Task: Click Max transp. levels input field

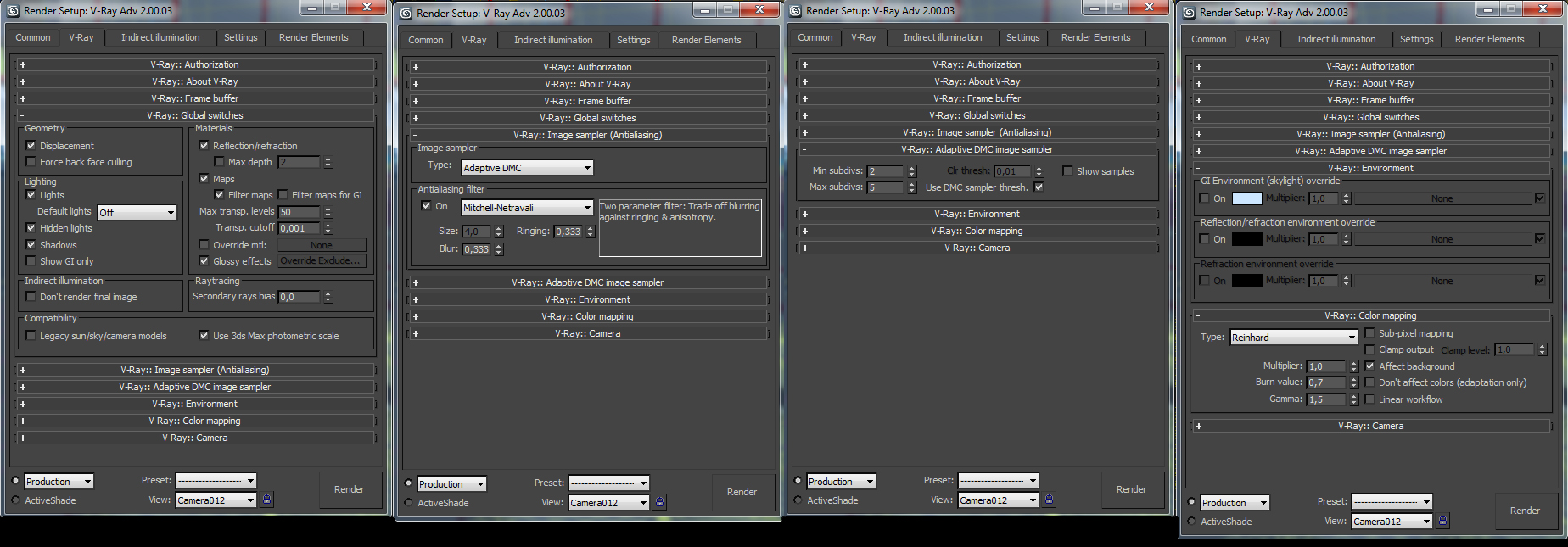Action: [300, 212]
